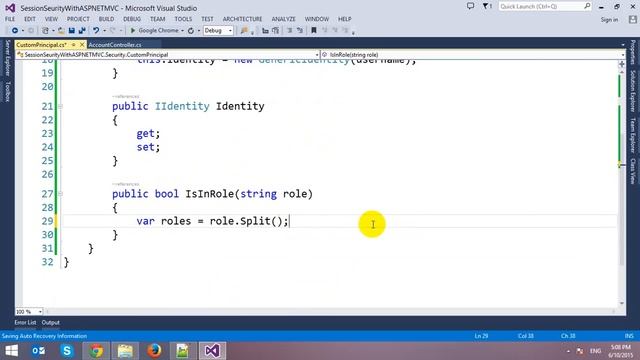Image resolution: width=640 pixels, height=360 pixels.
Task: Open the Class View side tab
Action: (633, 171)
